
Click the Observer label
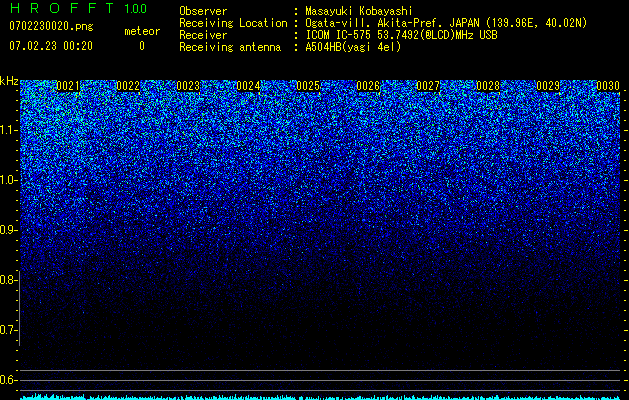point(203,11)
